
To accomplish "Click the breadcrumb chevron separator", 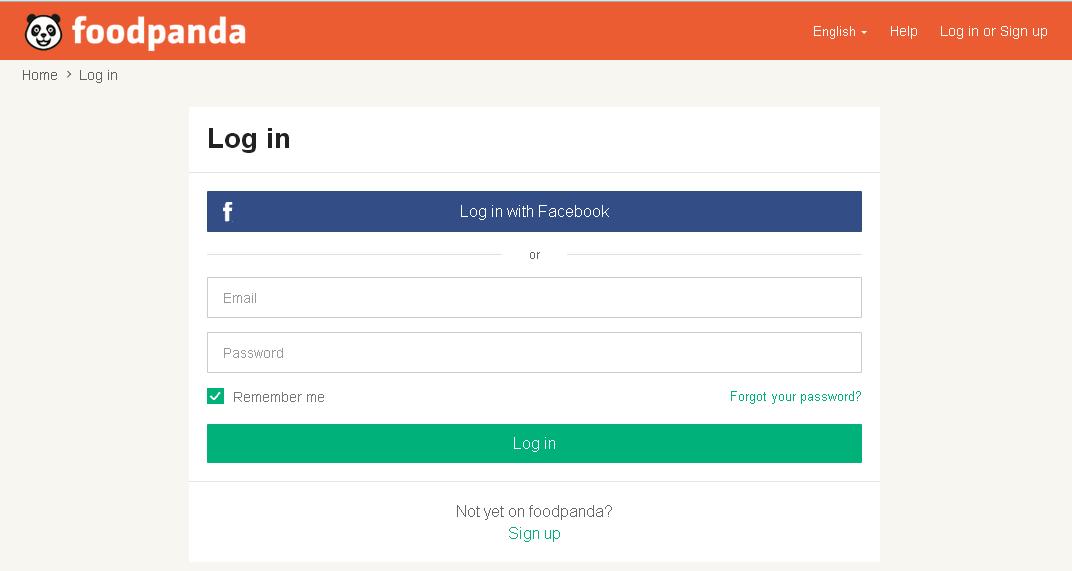I will (x=69, y=75).
